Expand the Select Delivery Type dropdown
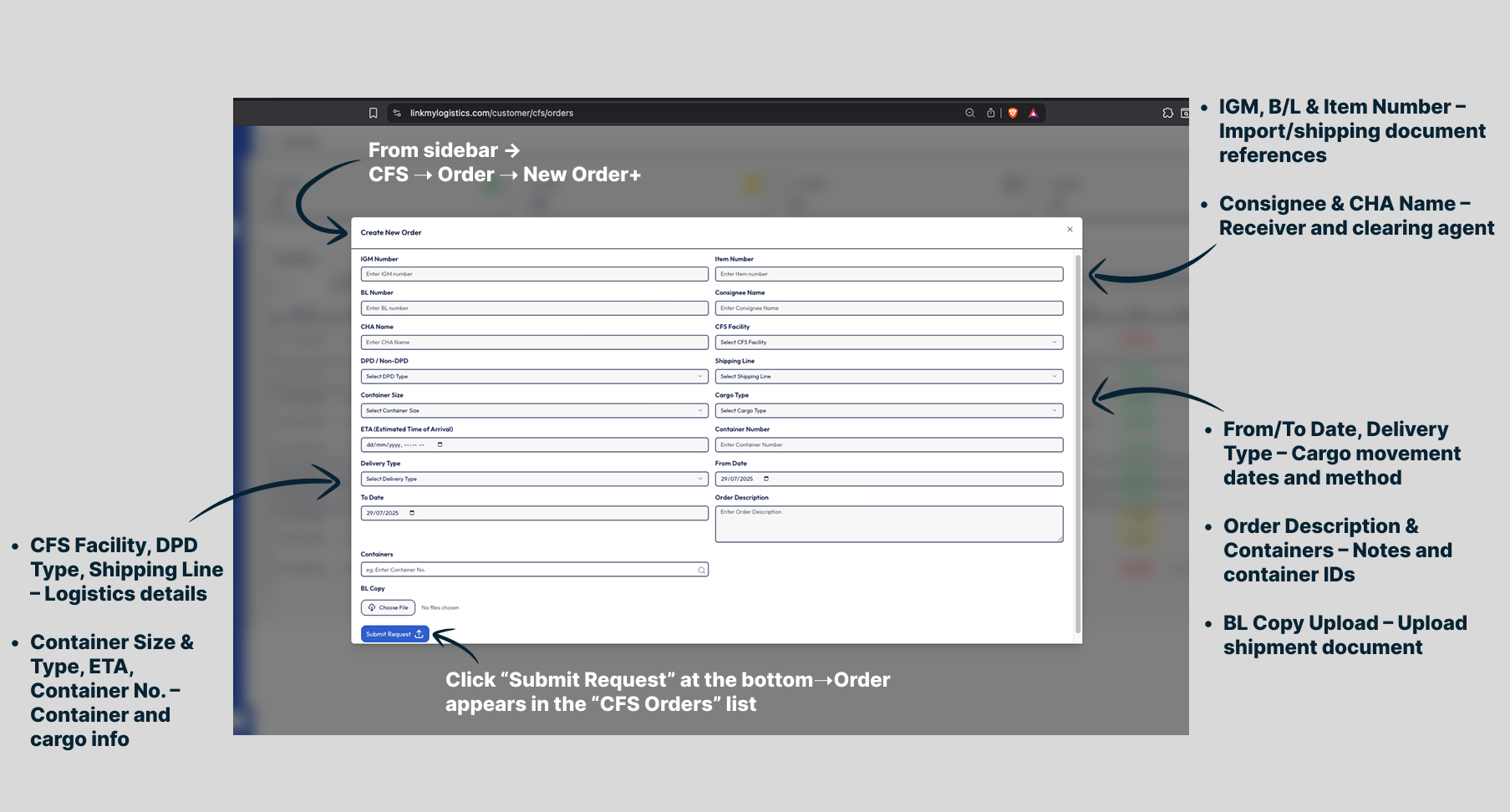 534,479
